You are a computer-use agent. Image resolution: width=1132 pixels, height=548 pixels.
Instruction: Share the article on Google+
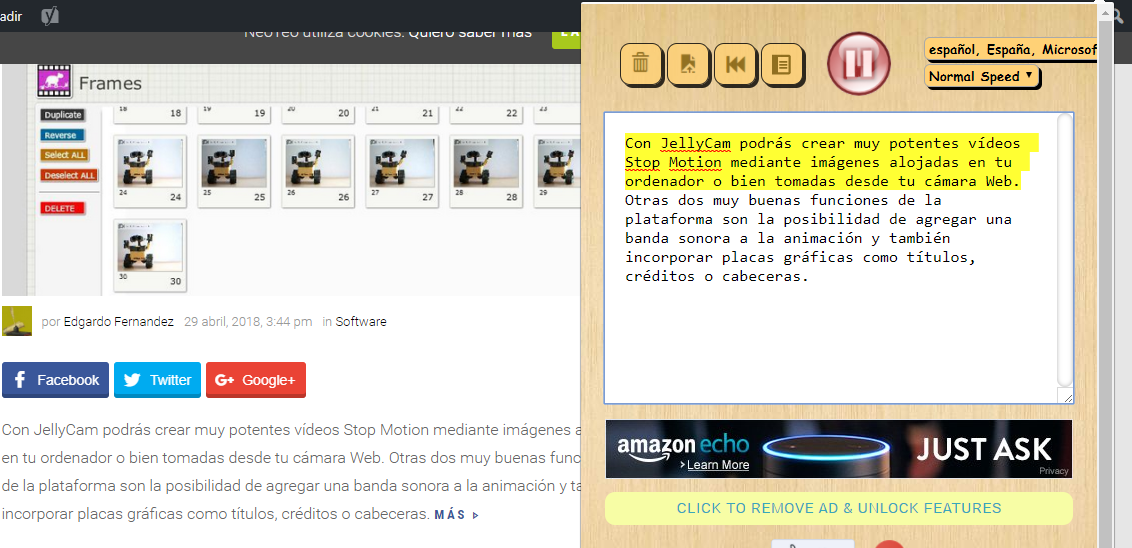click(256, 380)
